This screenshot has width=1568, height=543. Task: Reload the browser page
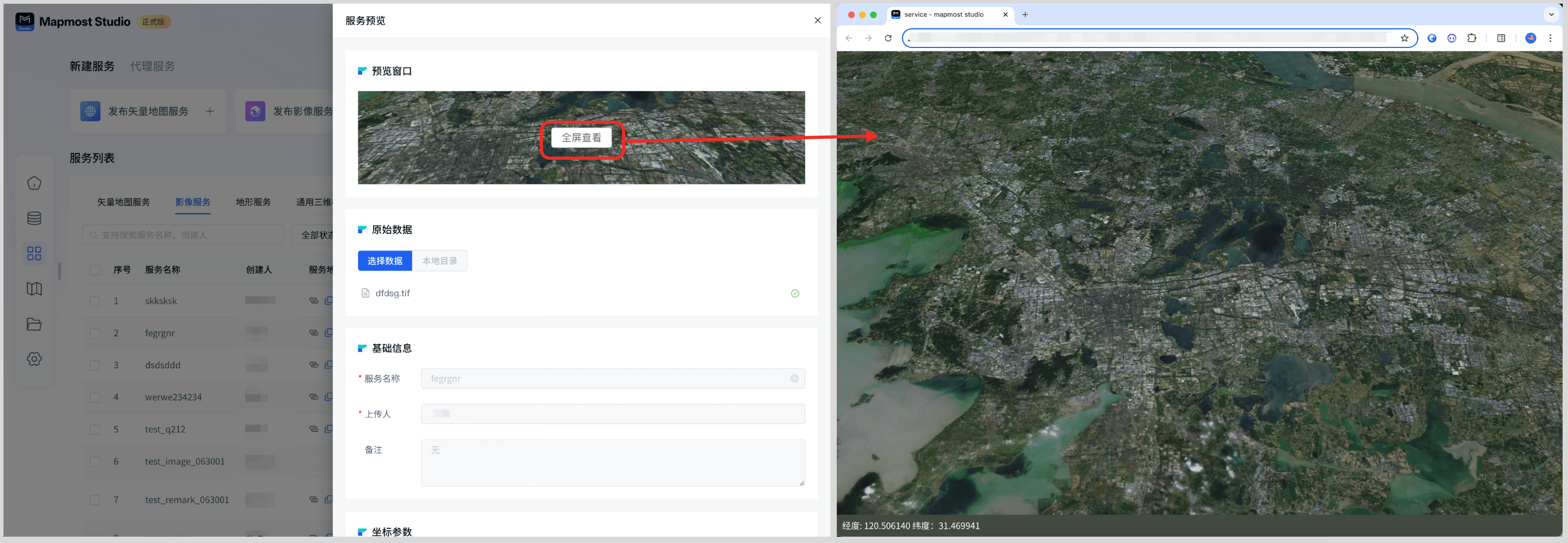tap(888, 38)
